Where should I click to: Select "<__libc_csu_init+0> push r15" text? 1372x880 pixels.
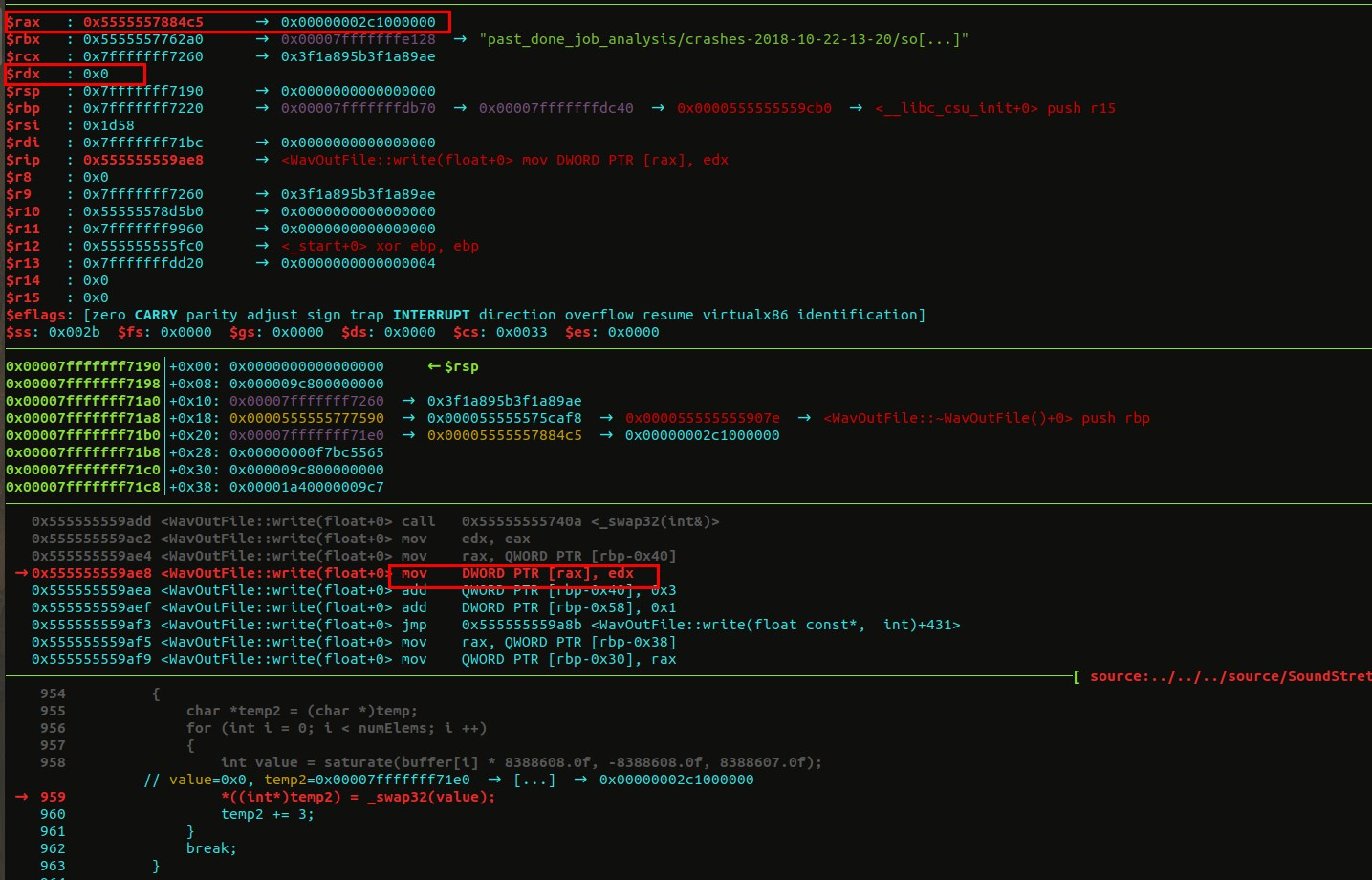tap(995, 108)
